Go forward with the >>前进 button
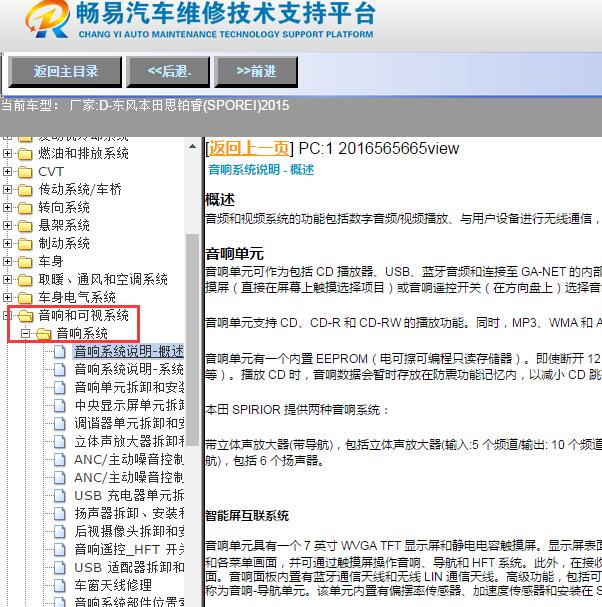 click(256, 72)
